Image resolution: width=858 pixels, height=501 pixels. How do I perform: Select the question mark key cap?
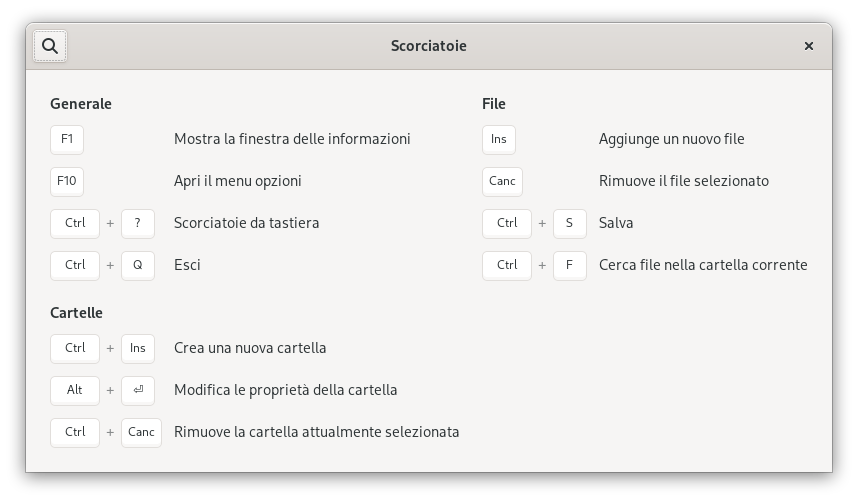pyautogui.click(x=138, y=223)
